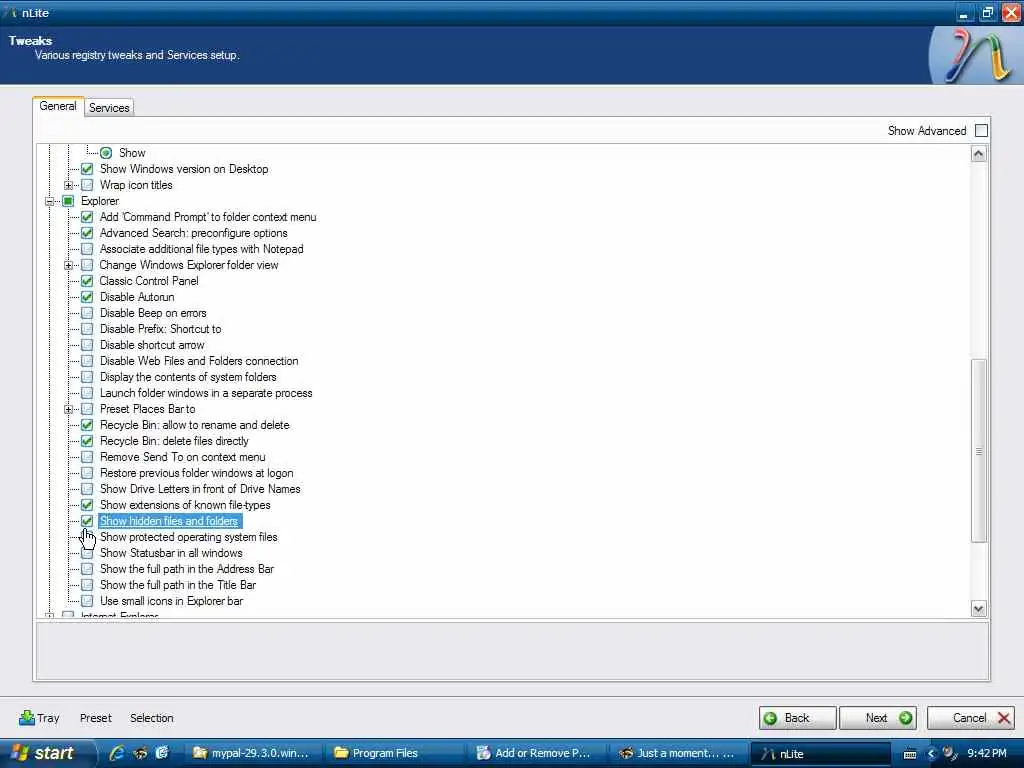This screenshot has height=768, width=1024.
Task: Click the 9:42 PM clock
Action: (x=986, y=753)
